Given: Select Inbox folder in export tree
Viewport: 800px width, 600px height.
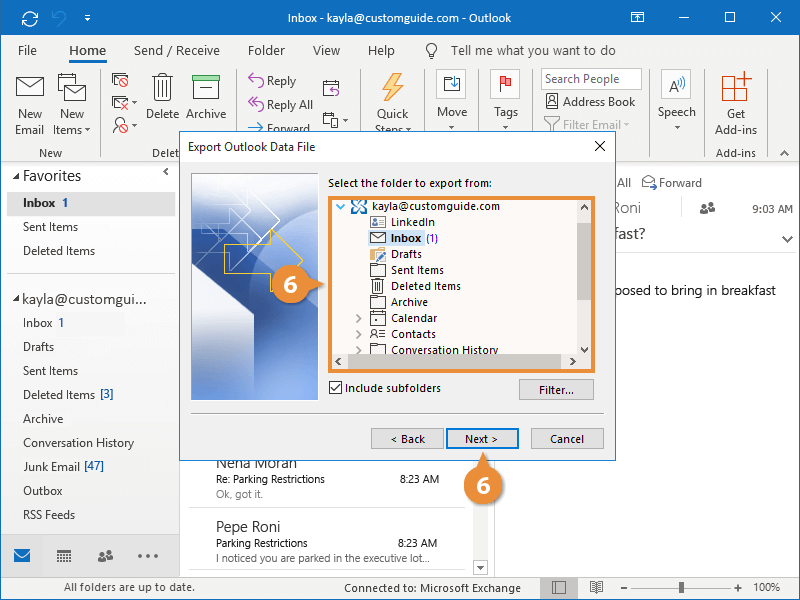Looking at the screenshot, I should click(404, 238).
